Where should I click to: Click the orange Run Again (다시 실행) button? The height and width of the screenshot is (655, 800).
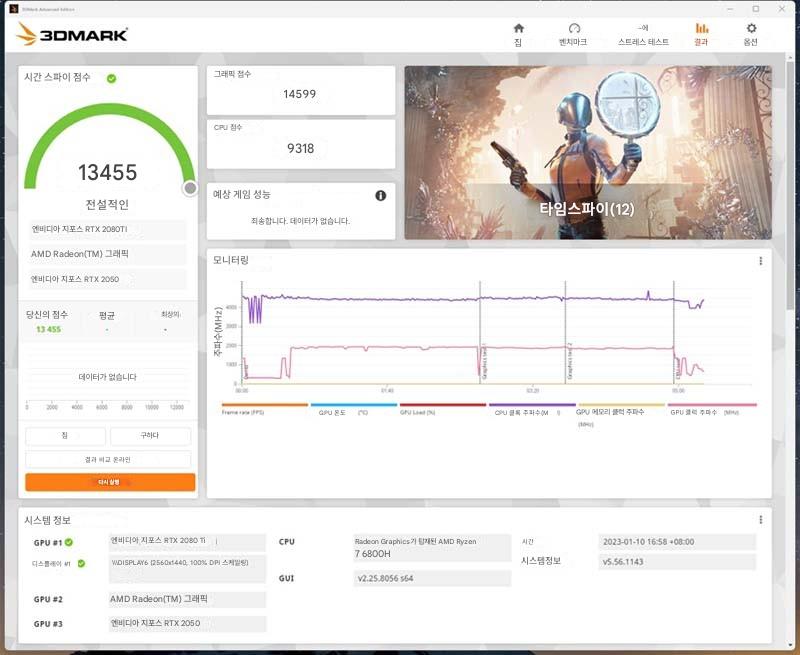[x=110, y=482]
